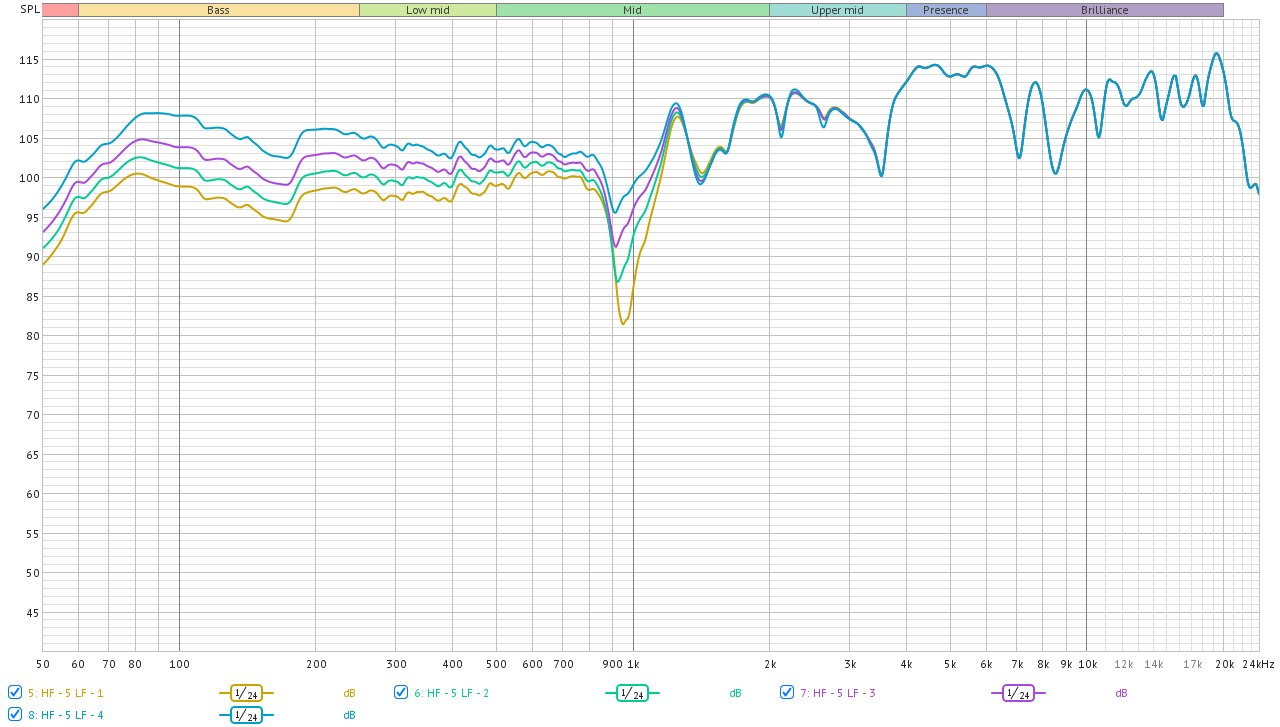Hide the HF - 5 LF - 2 trace
The image size is (1280, 727).
pos(401,692)
